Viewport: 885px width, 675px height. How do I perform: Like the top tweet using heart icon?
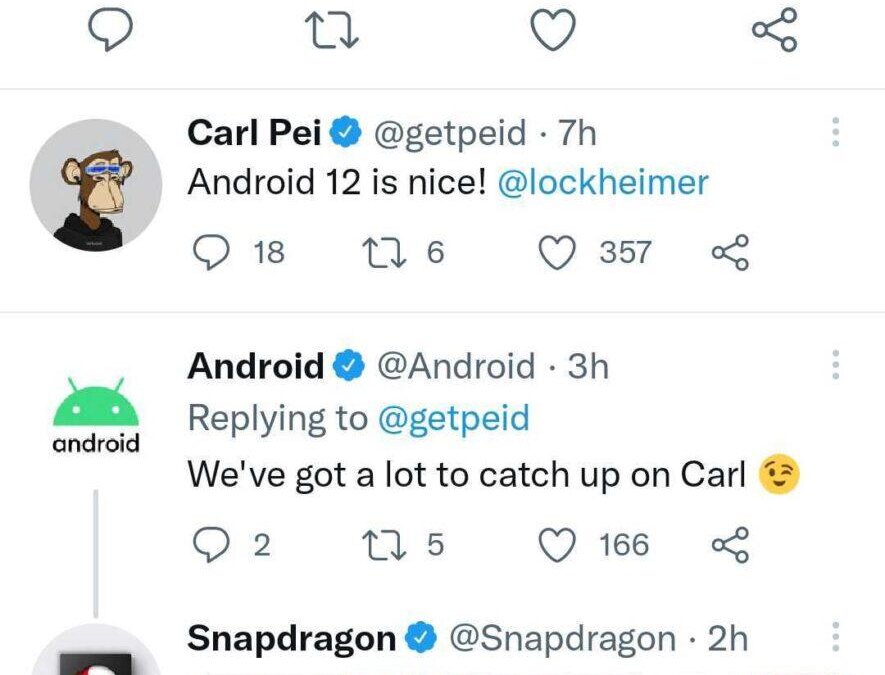(554, 30)
